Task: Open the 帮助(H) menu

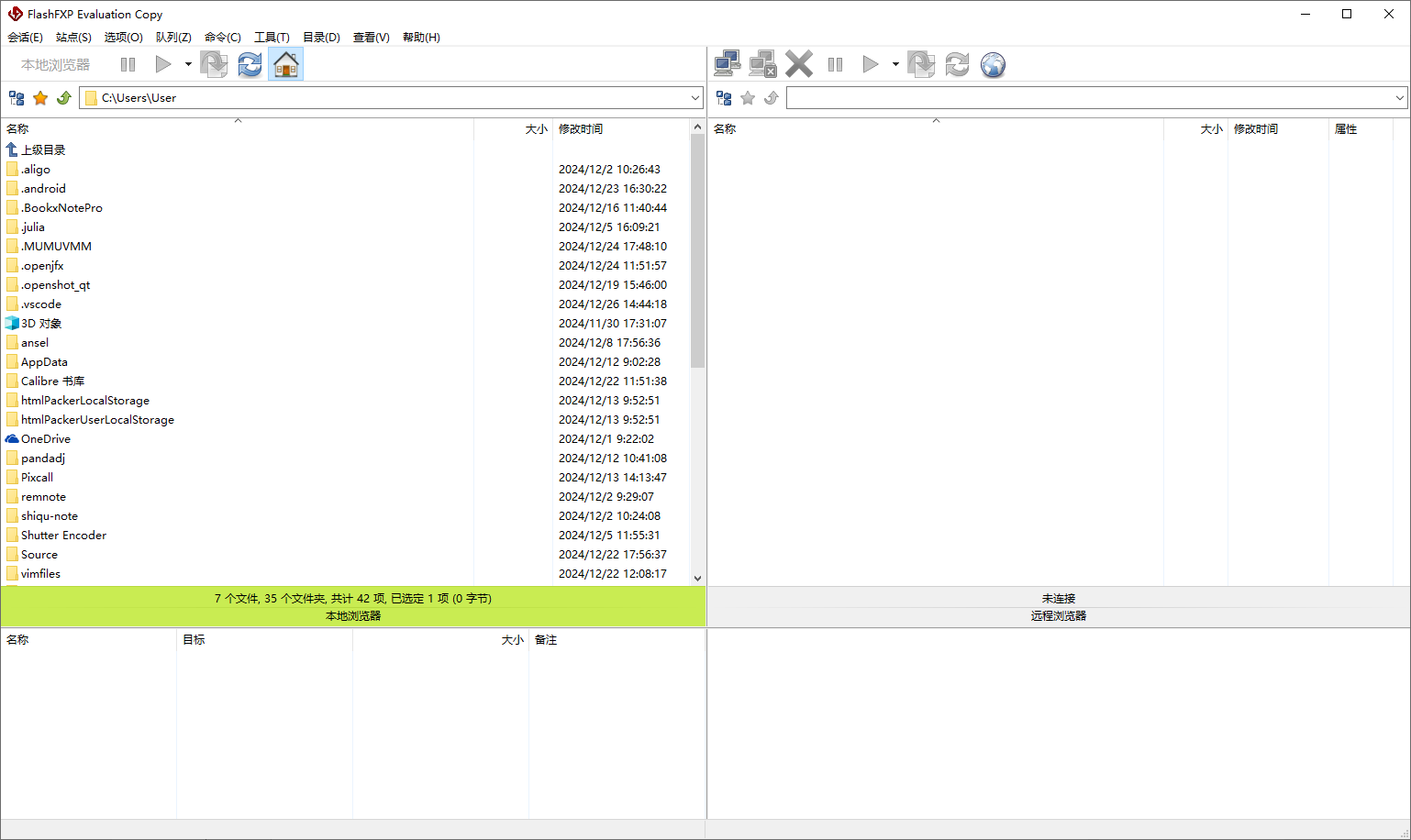Action: pos(421,38)
